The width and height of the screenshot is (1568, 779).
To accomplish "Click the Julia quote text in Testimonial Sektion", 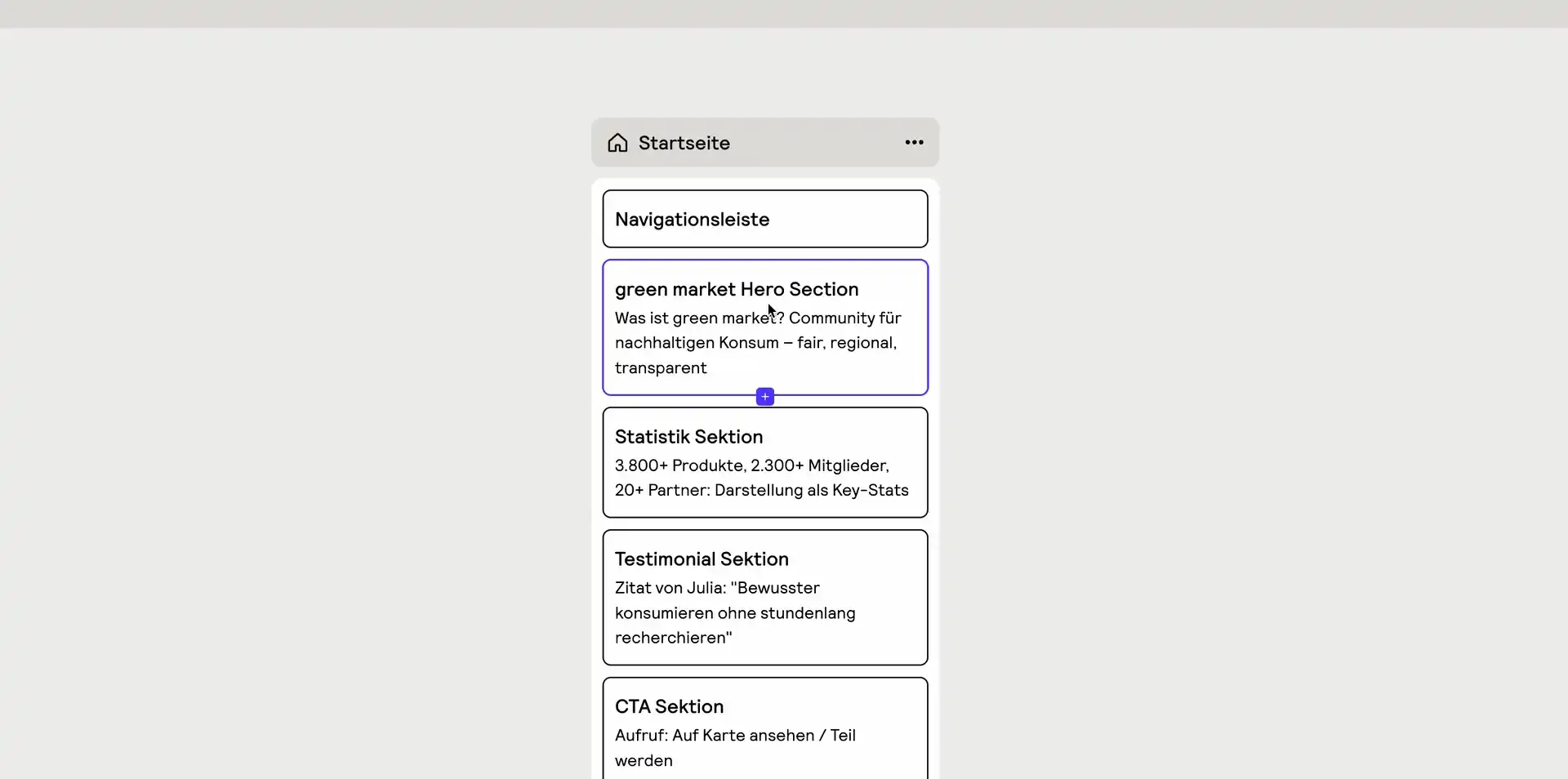I will click(x=734, y=612).
